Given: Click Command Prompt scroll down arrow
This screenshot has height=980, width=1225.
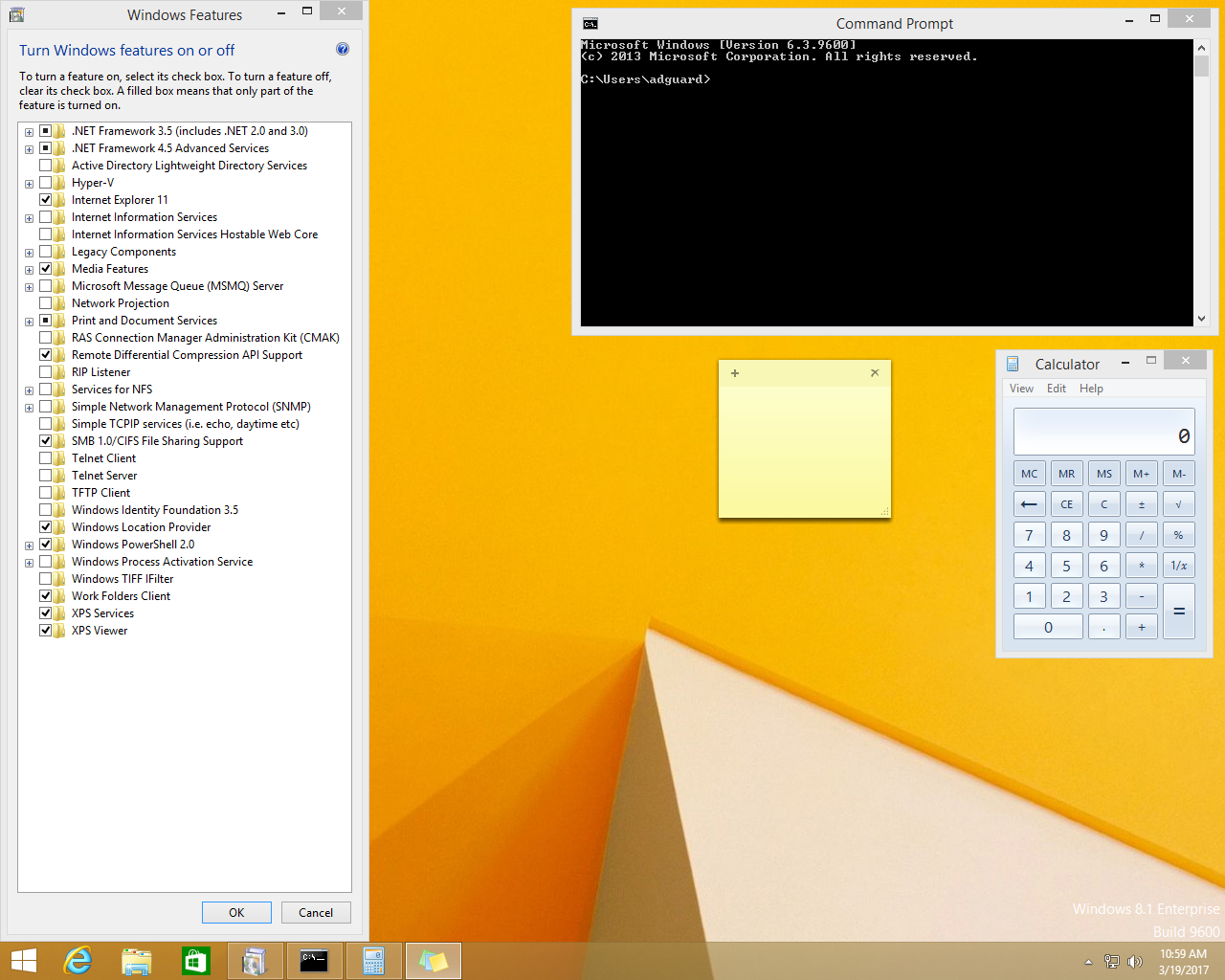Looking at the screenshot, I should [1201, 319].
